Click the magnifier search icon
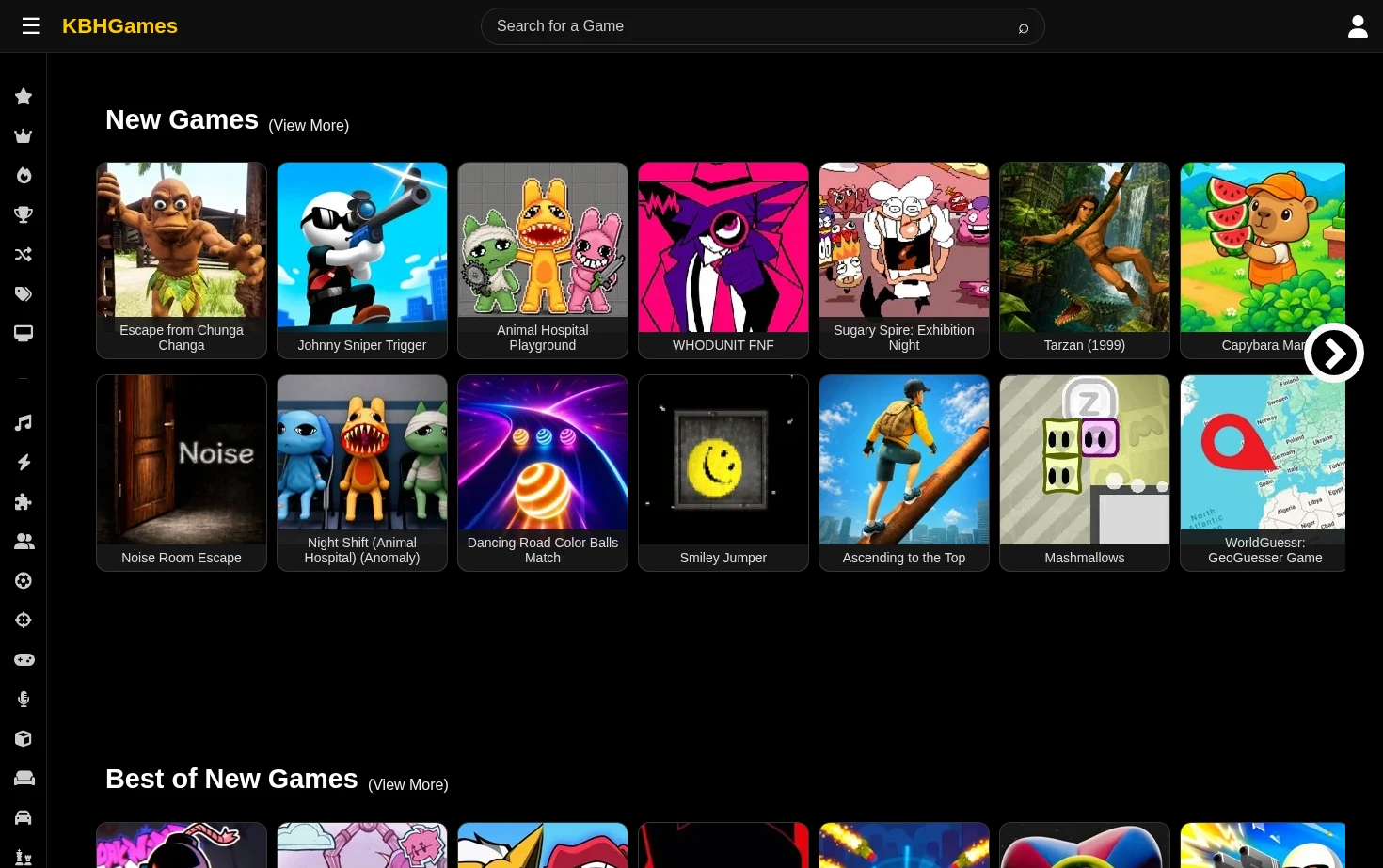Viewport: 1383px width, 868px height. click(x=1024, y=27)
